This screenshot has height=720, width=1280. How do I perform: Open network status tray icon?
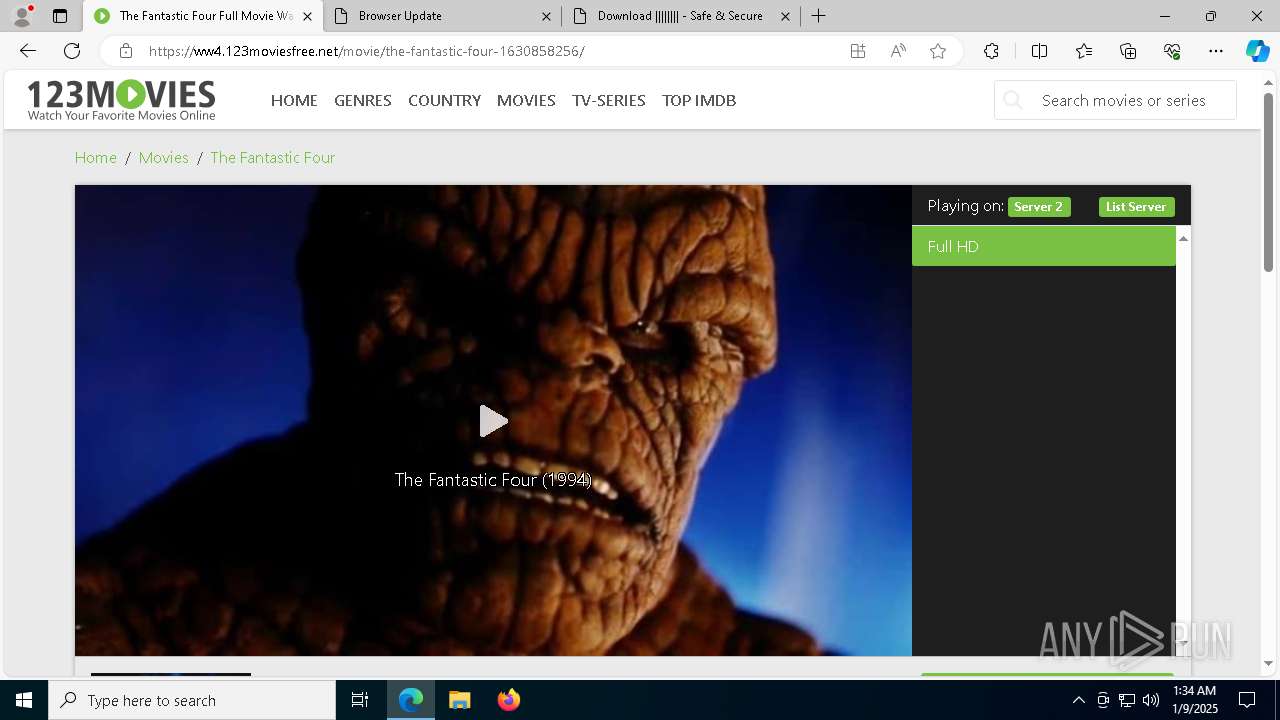[1127, 700]
